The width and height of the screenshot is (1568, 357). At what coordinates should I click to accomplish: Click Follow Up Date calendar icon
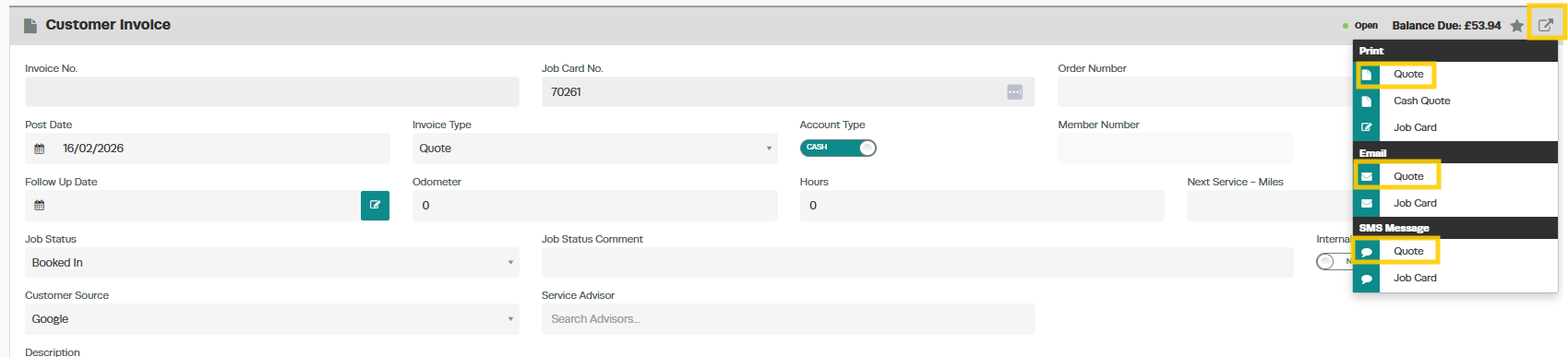pos(39,206)
